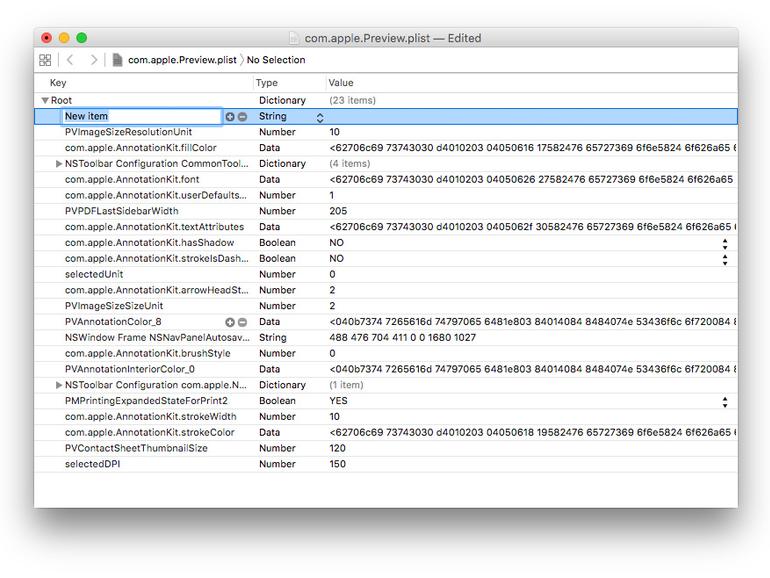Screen dimensions: 770x578
Task: Click the Dictionary type of Root
Action: coord(282,100)
